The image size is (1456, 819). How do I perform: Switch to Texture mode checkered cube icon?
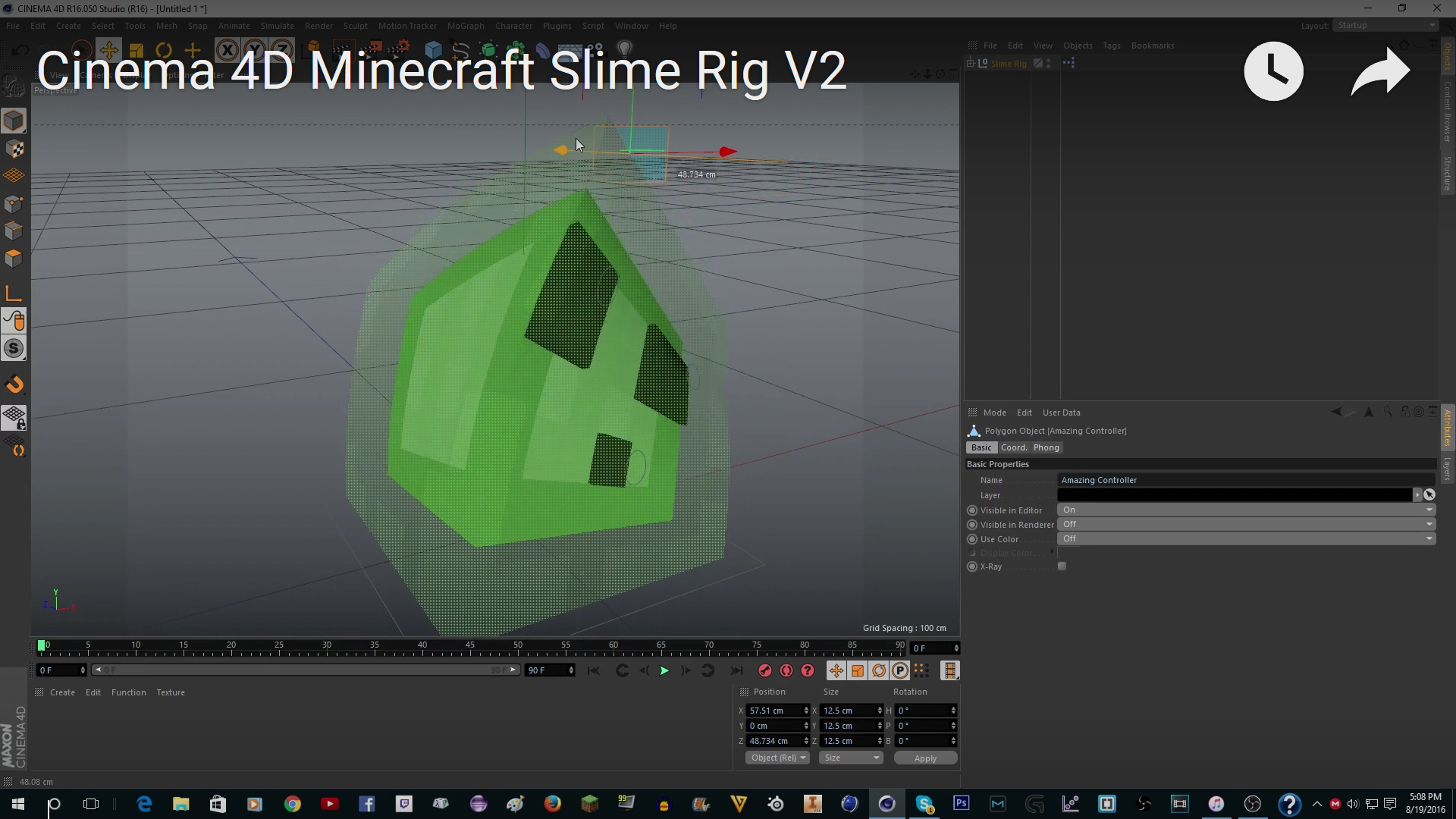click(x=14, y=149)
